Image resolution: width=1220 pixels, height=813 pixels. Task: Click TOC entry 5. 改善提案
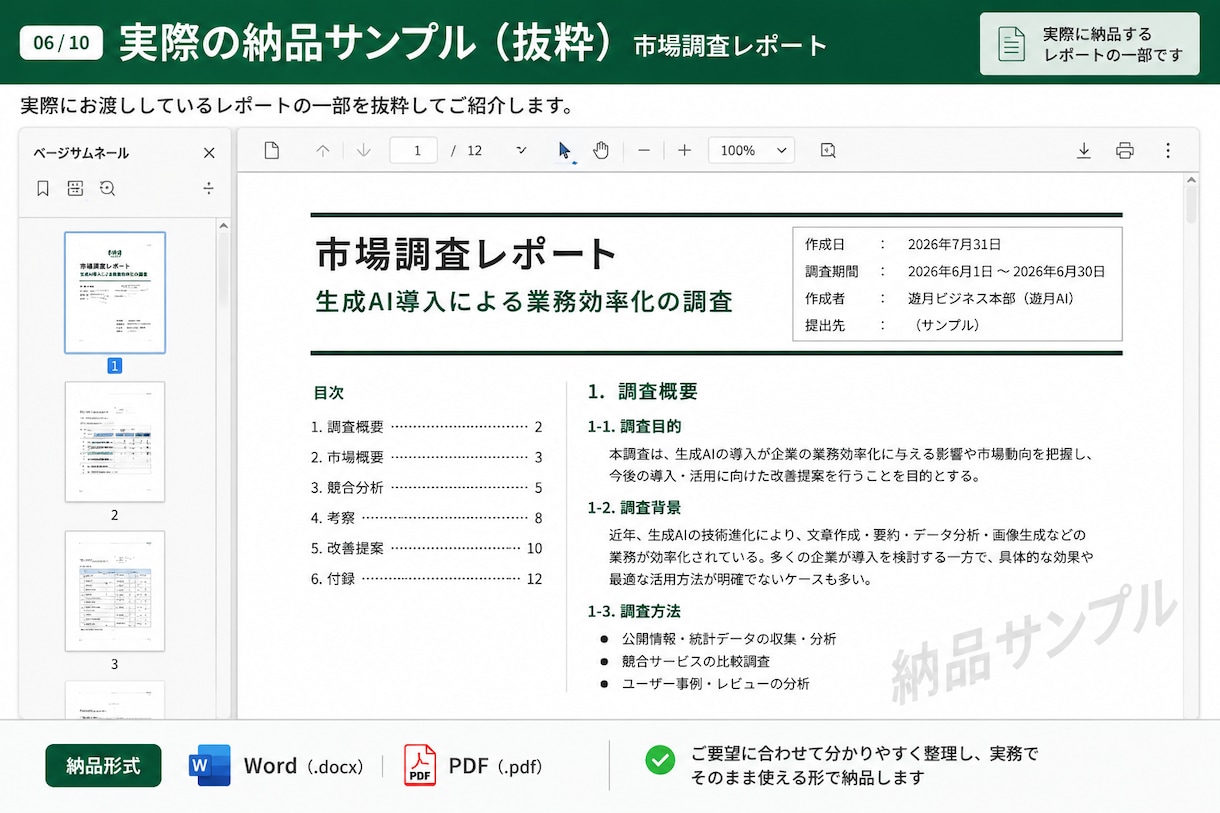pos(427,549)
